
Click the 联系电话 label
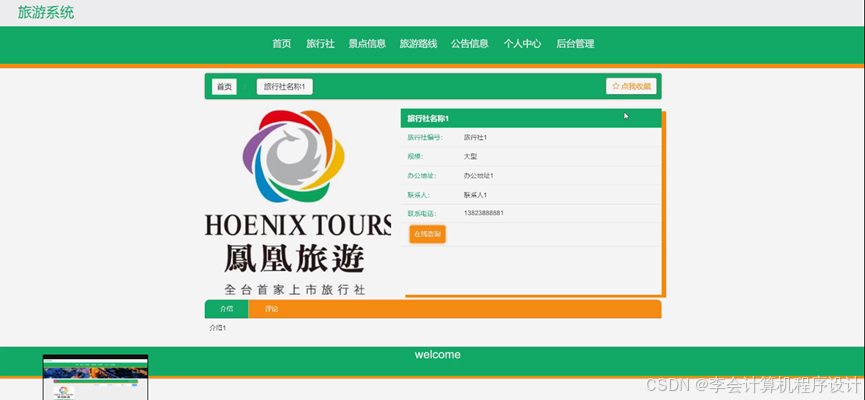[x=421, y=214]
